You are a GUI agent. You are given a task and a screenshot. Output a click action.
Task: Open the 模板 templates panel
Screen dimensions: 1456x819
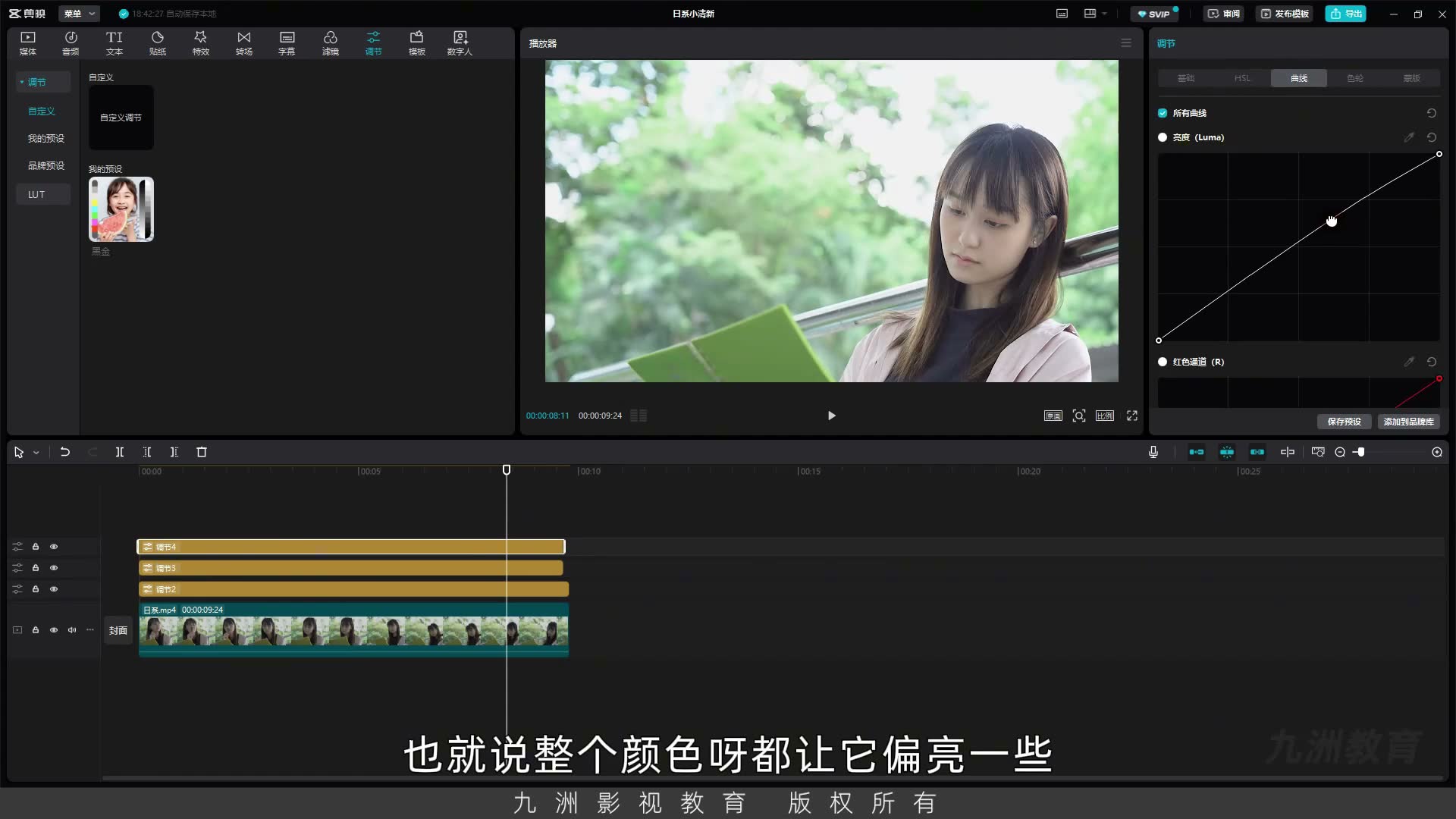(x=417, y=43)
